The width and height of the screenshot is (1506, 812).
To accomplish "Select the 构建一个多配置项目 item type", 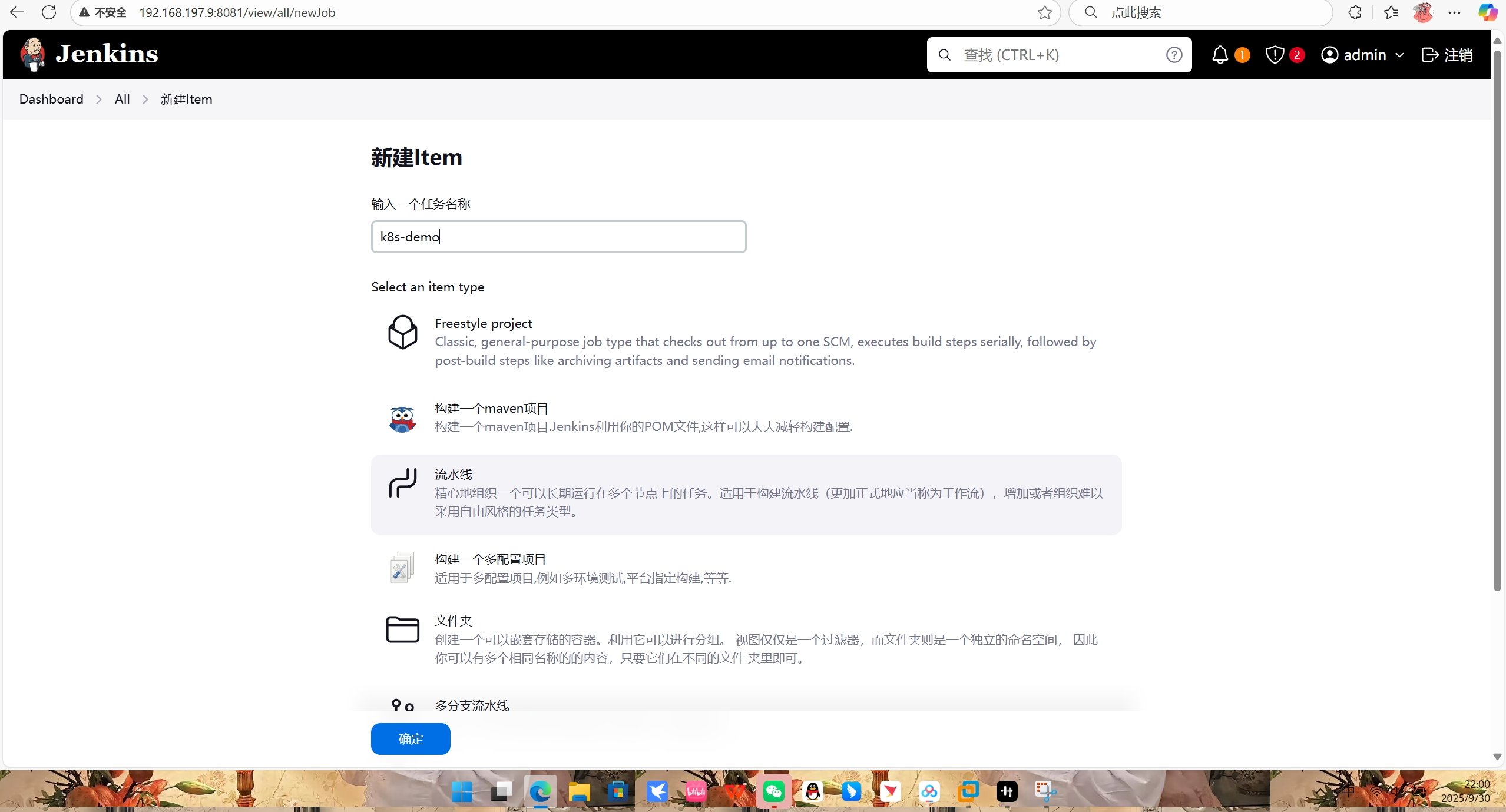I will click(490, 559).
